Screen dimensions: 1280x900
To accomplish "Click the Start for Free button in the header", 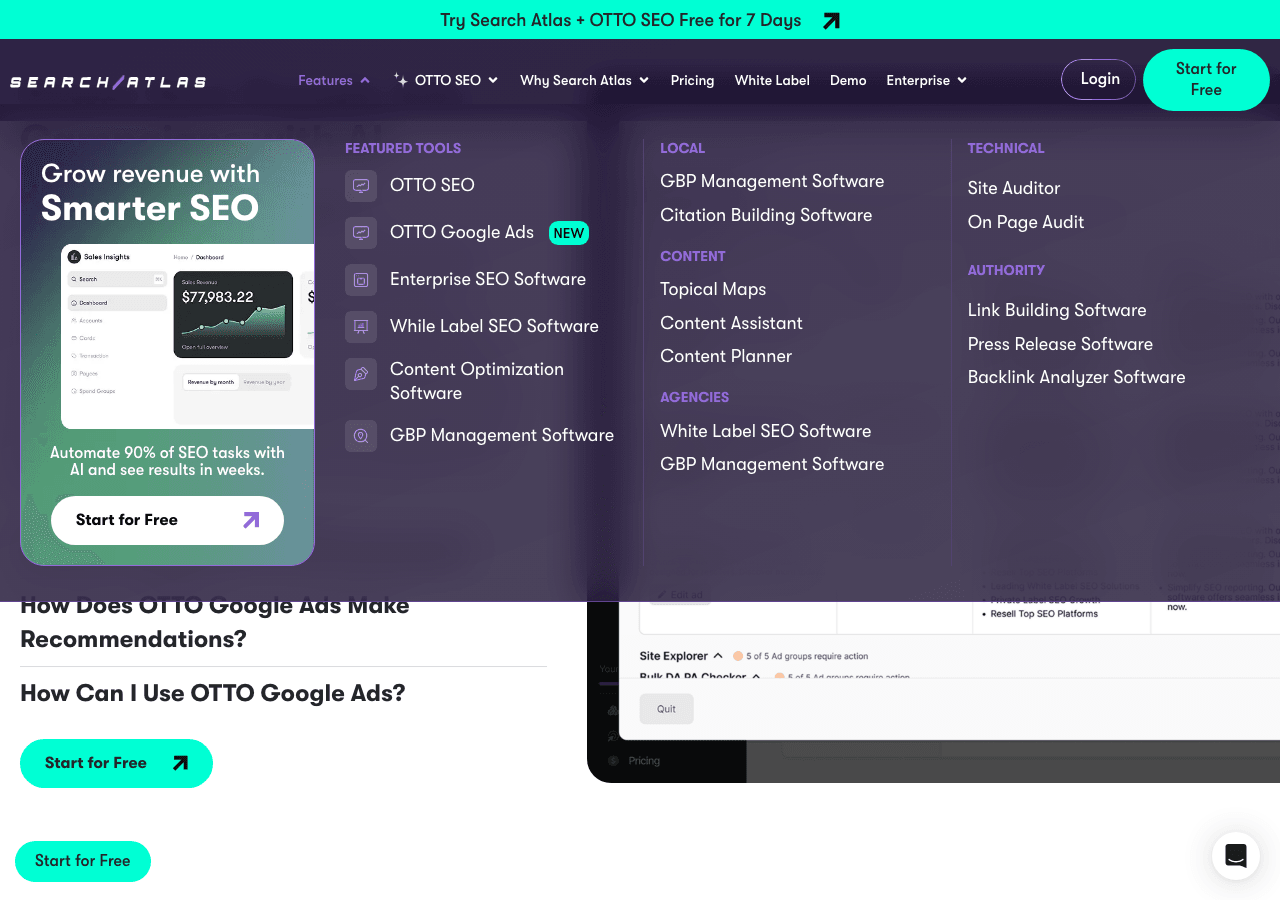I will point(1206,80).
